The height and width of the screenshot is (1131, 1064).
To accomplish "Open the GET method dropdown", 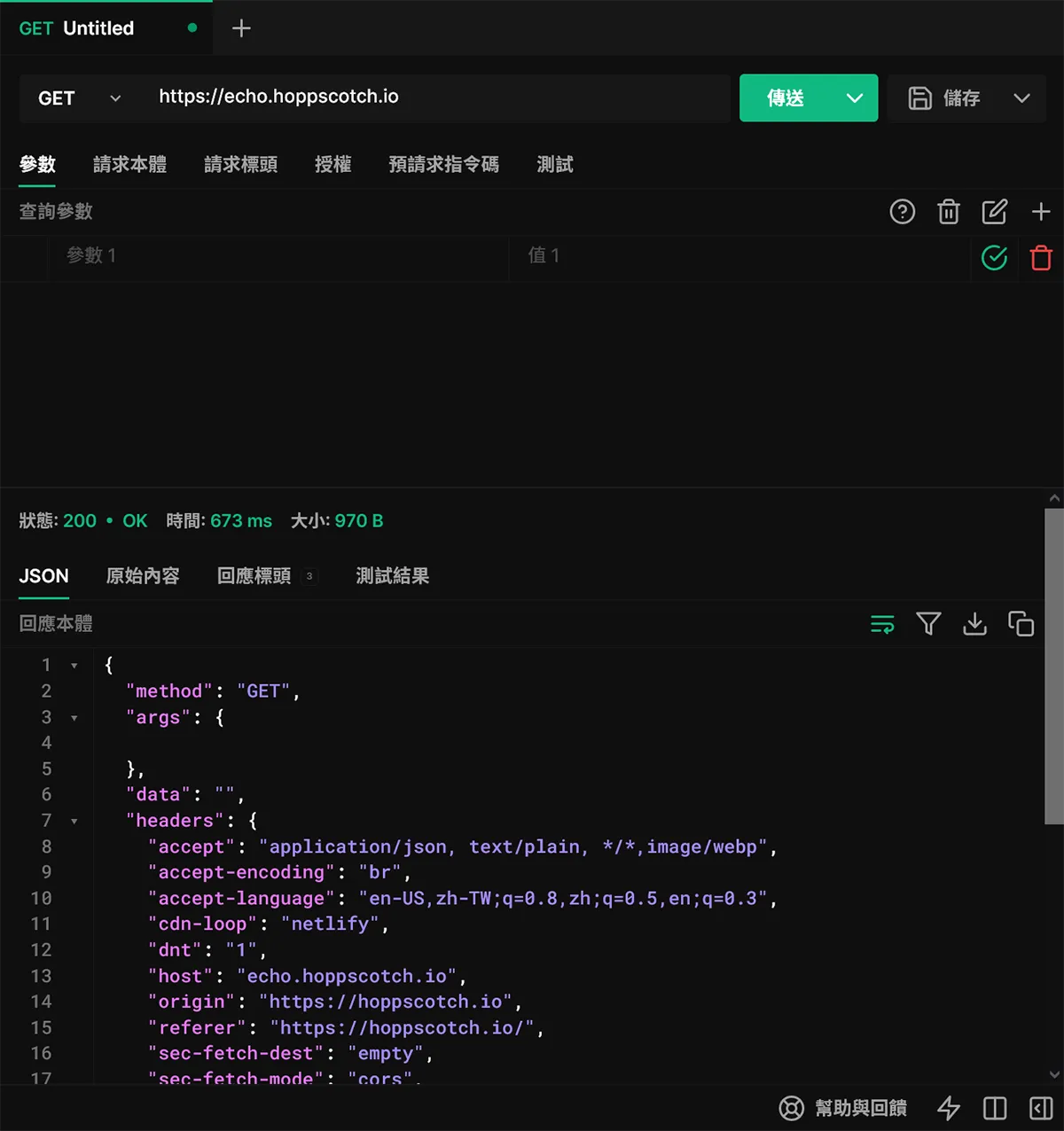I will [x=78, y=98].
